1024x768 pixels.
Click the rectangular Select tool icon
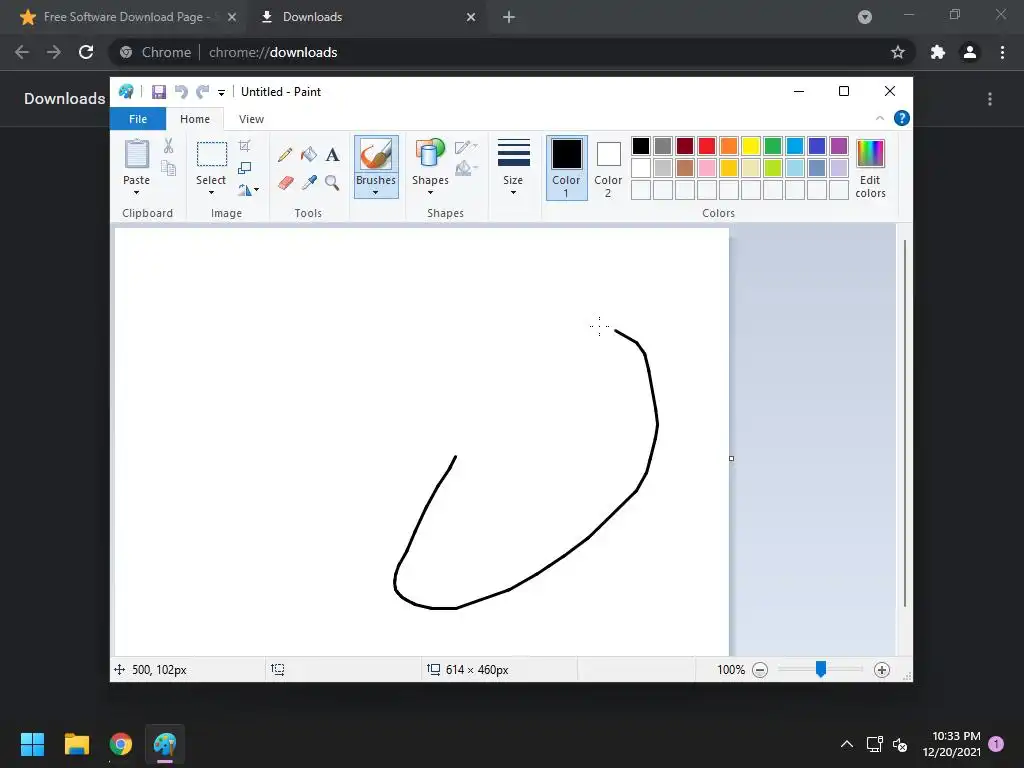click(212, 155)
